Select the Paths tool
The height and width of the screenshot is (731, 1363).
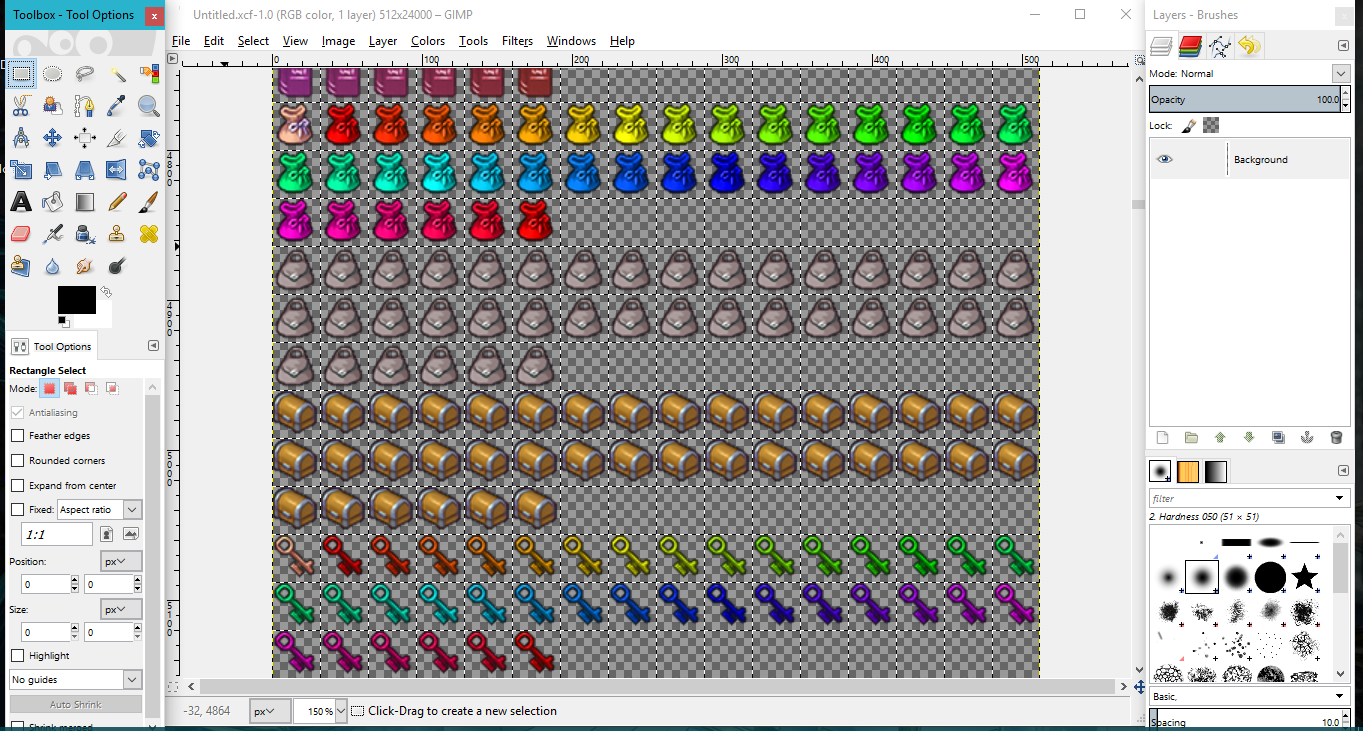(85, 105)
